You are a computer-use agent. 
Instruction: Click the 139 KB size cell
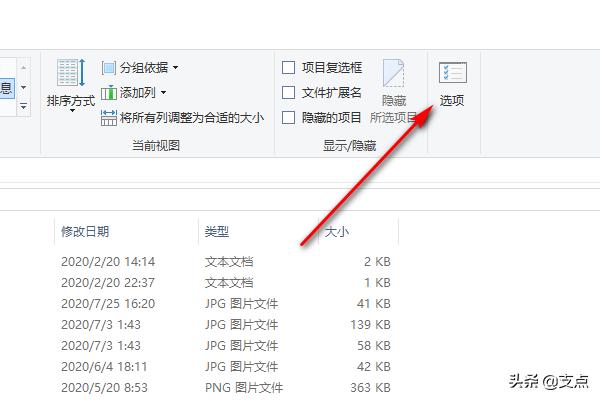point(370,325)
